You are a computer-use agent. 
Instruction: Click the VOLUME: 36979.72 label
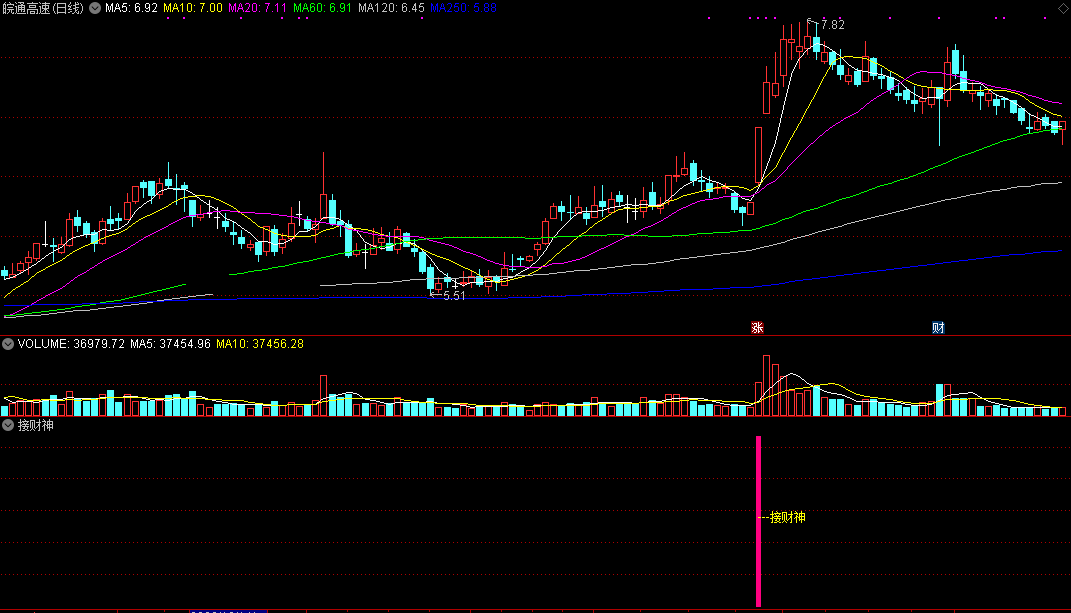pyautogui.click(x=71, y=344)
